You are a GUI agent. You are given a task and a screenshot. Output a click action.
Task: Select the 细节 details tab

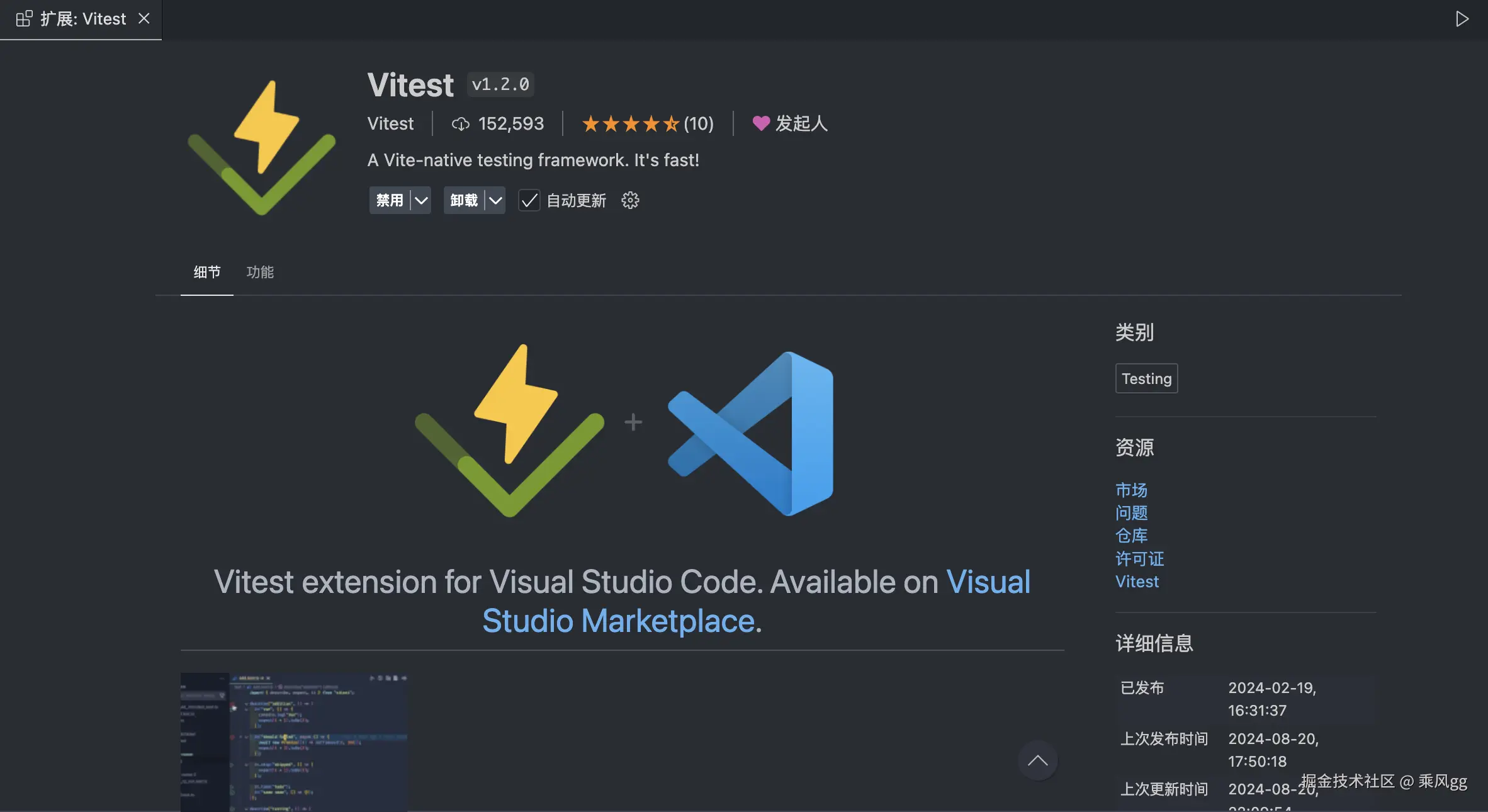[x=207, y=272]
